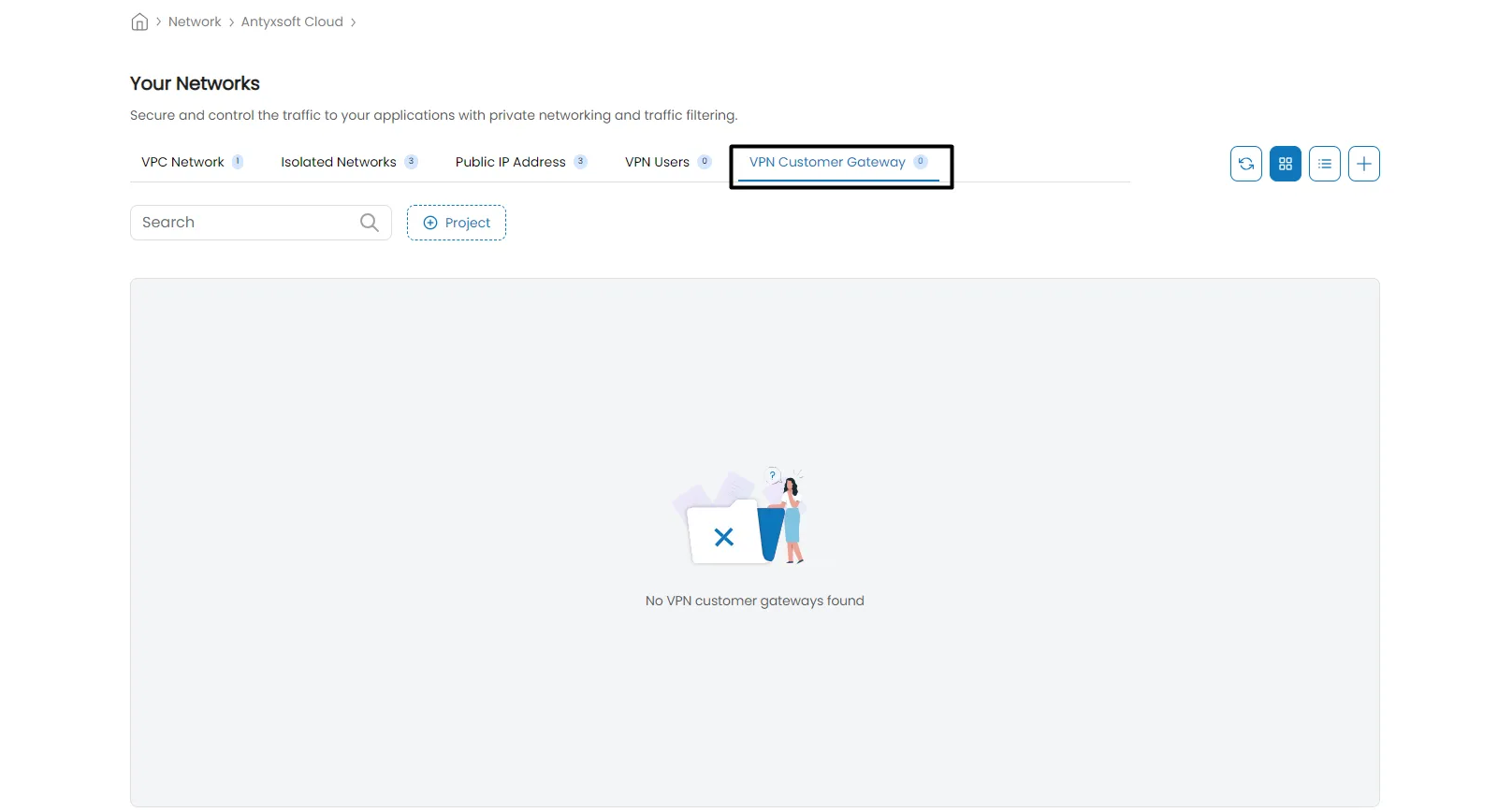Click the chevron after Antyxsoft Cloud
This screenshot has height=812, width=1512.
[354, 22]
